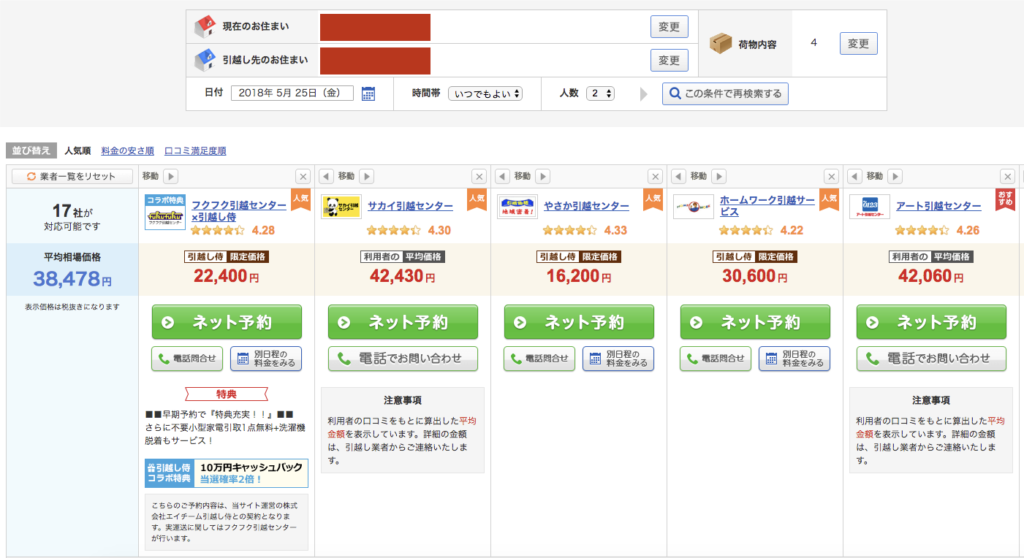Open the 時間帯 いつでもよい dropdown
Viewport: 1024px width, 558px height.
point(485,93)
